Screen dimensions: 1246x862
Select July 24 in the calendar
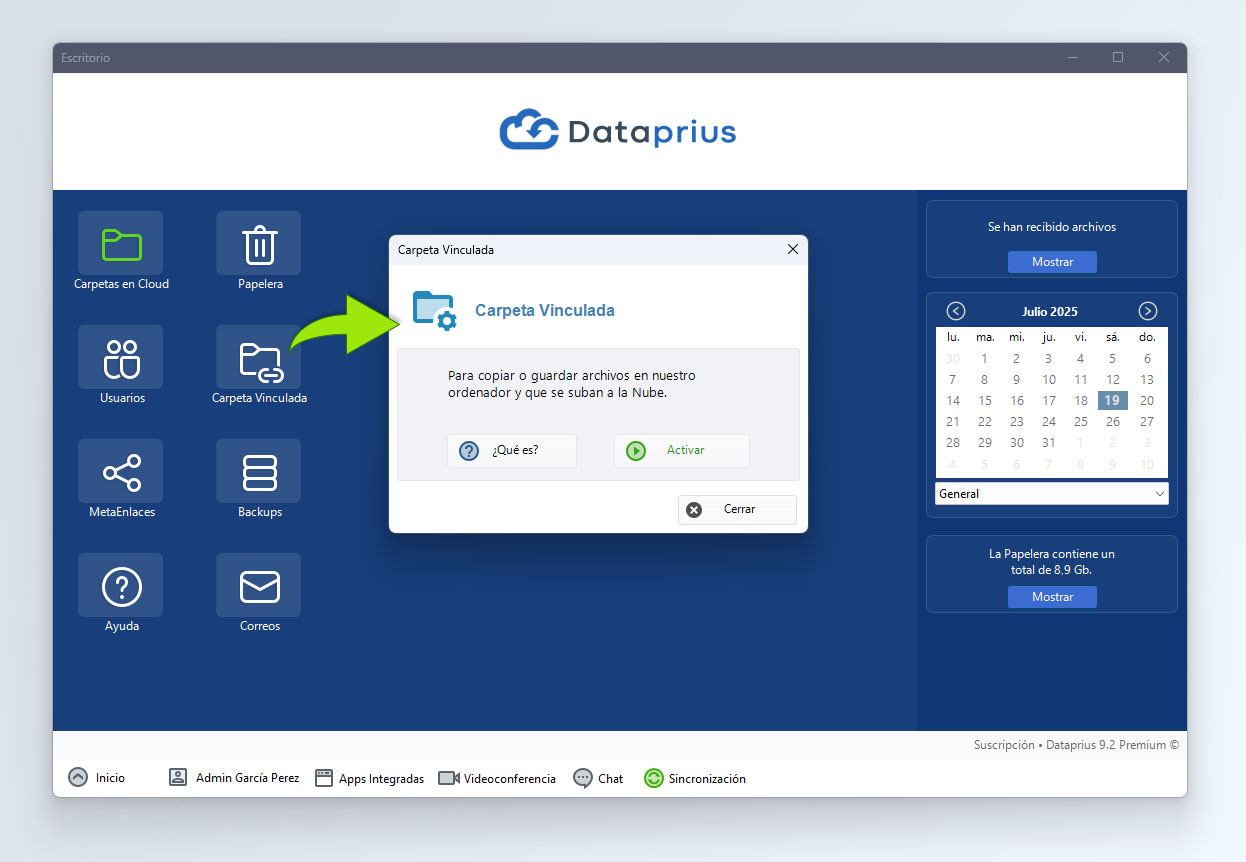click(x=1048, y=422)
